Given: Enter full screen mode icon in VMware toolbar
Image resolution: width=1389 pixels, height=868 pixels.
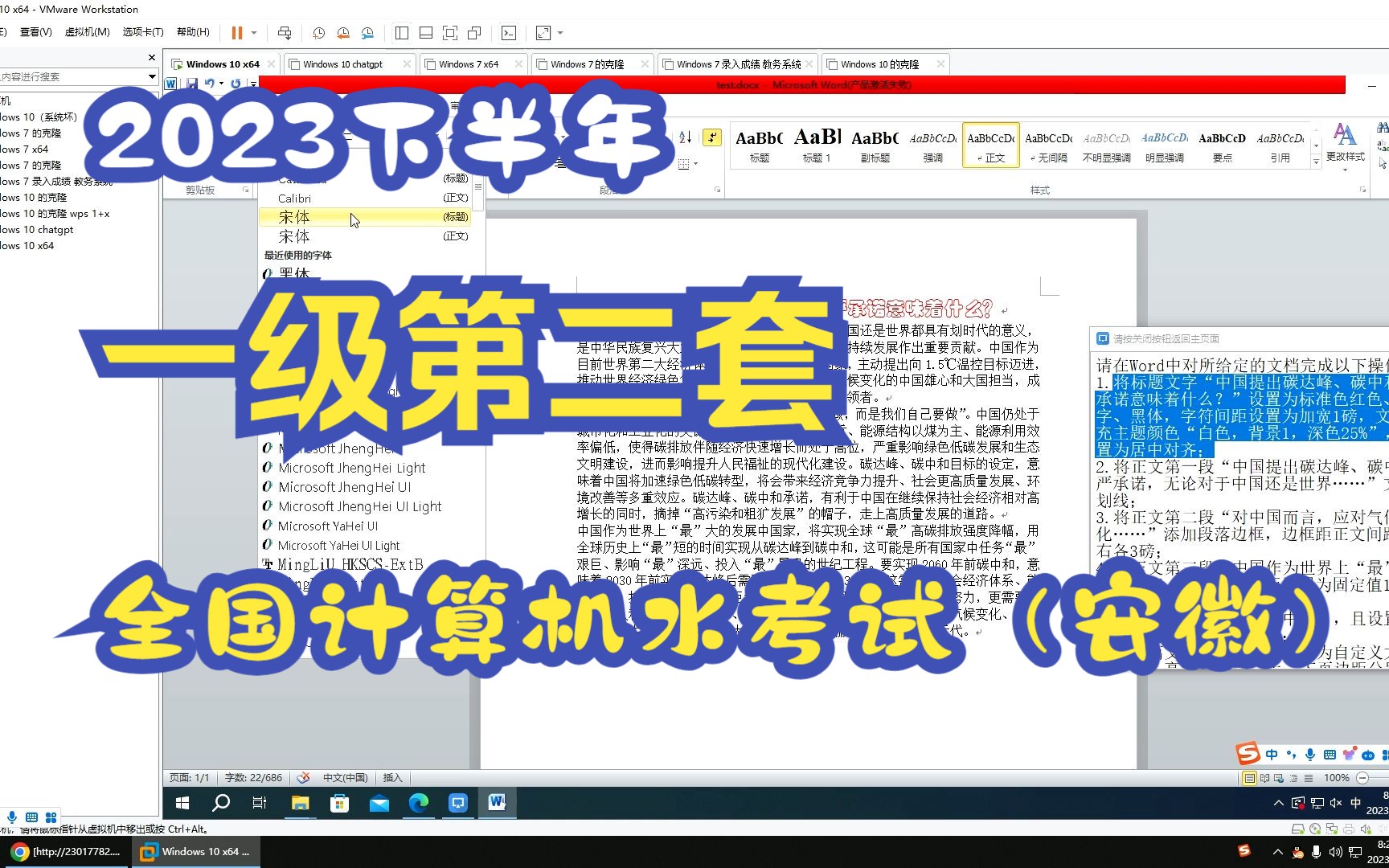Looking at the screenshot, I should pyautogui.click(x=450, y=33).
